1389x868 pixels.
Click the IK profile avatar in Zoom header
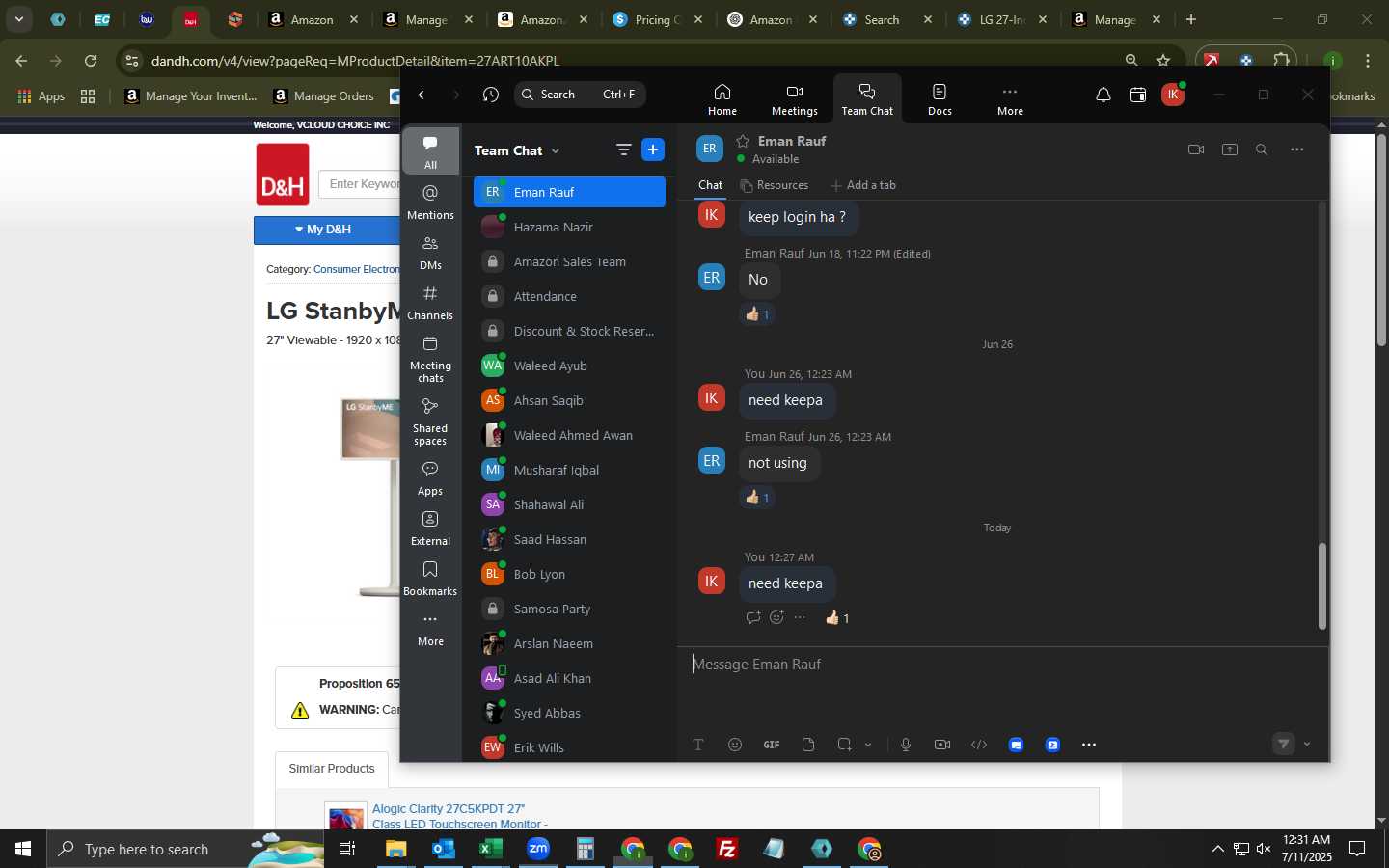pos(1173,95)
